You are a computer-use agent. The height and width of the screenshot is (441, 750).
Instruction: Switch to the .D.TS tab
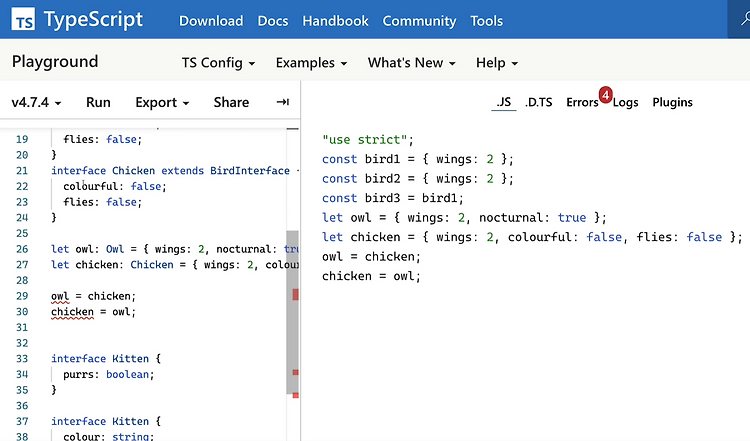(x=539, y=102)
